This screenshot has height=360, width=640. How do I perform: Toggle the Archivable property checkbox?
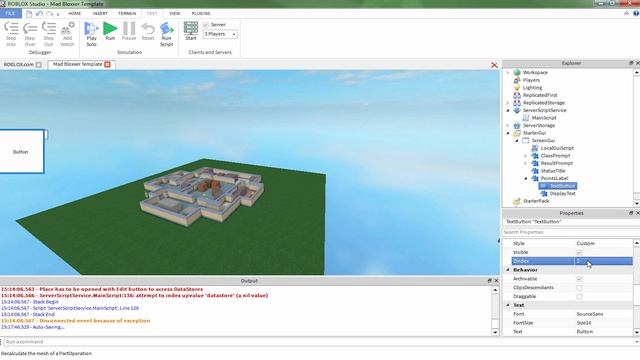tap(579, 279)
